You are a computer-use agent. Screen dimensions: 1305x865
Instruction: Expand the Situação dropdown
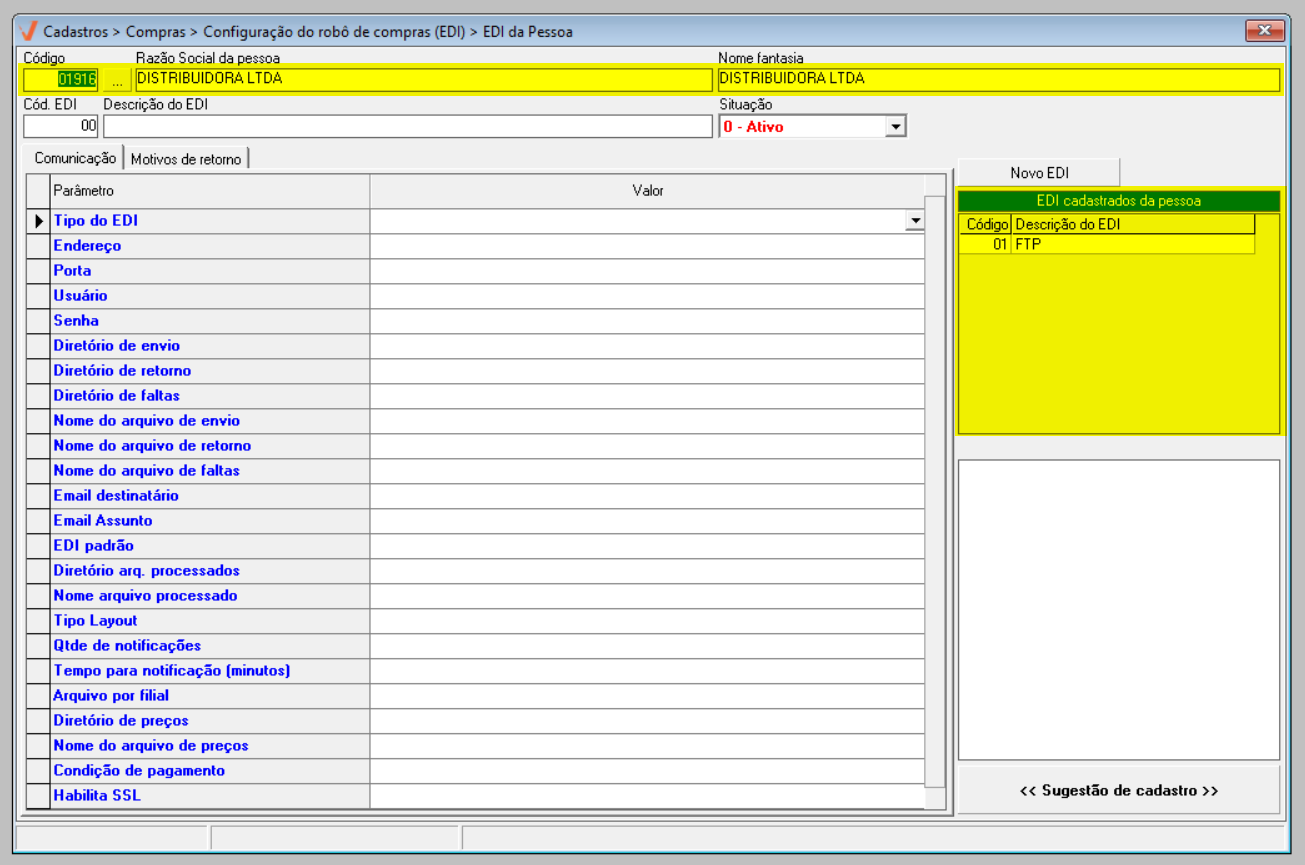(x=895, y=127)
